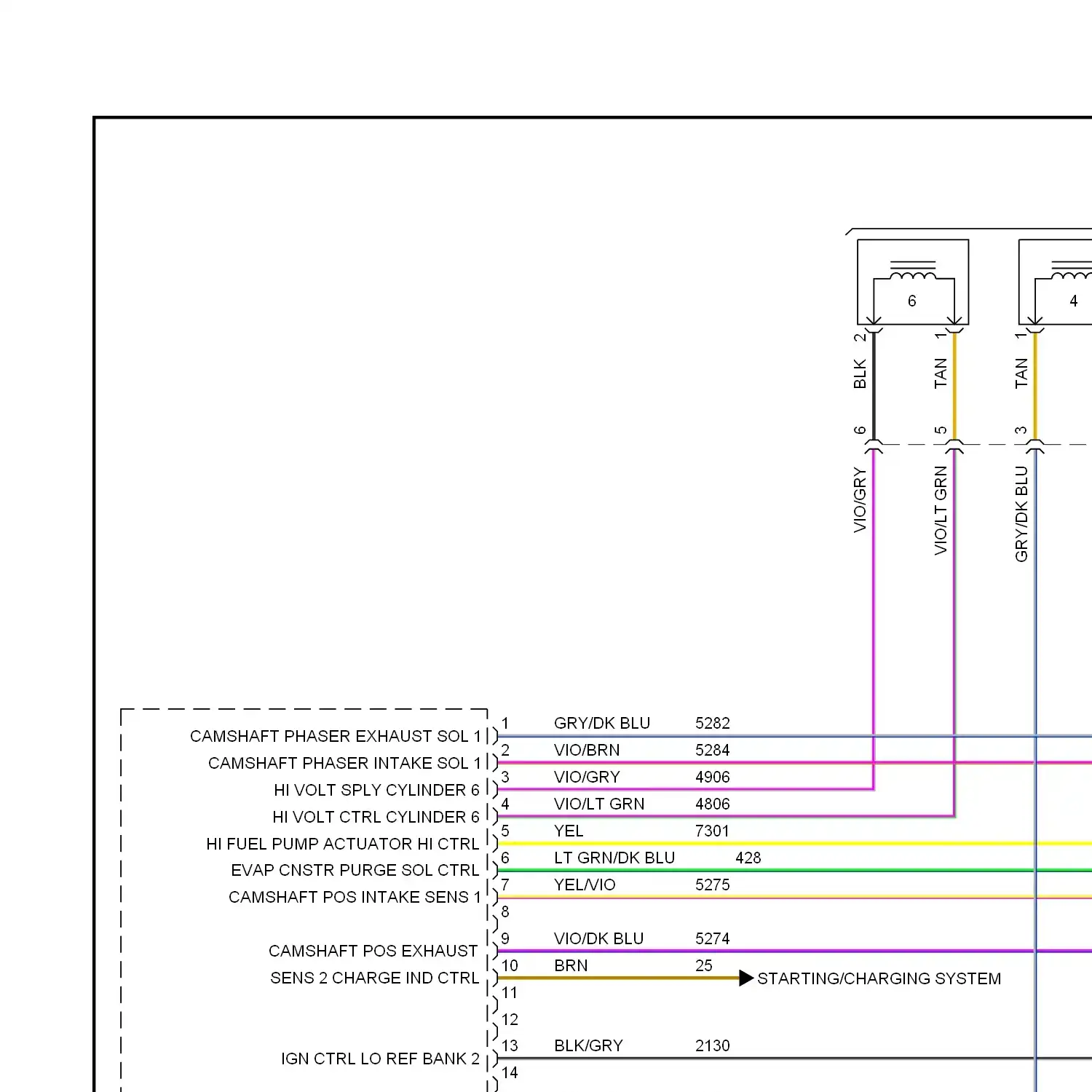
Task: Click circuit number 25 on BRN wire
Action: pos(704,965)
